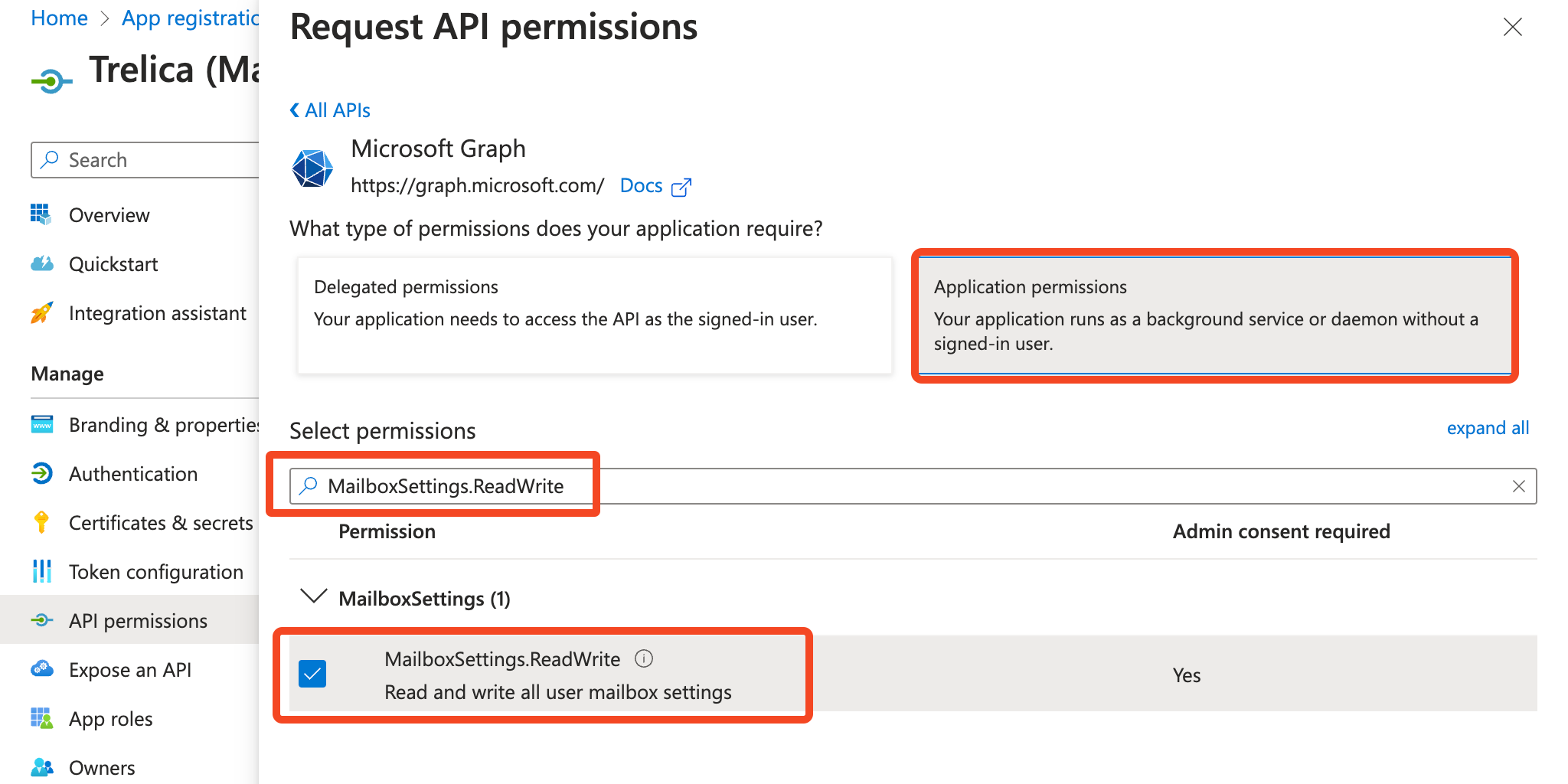The width and height of the screenshot is (1568, 784).
Task: Open Expose an API page
Action: tap(130, 670)
